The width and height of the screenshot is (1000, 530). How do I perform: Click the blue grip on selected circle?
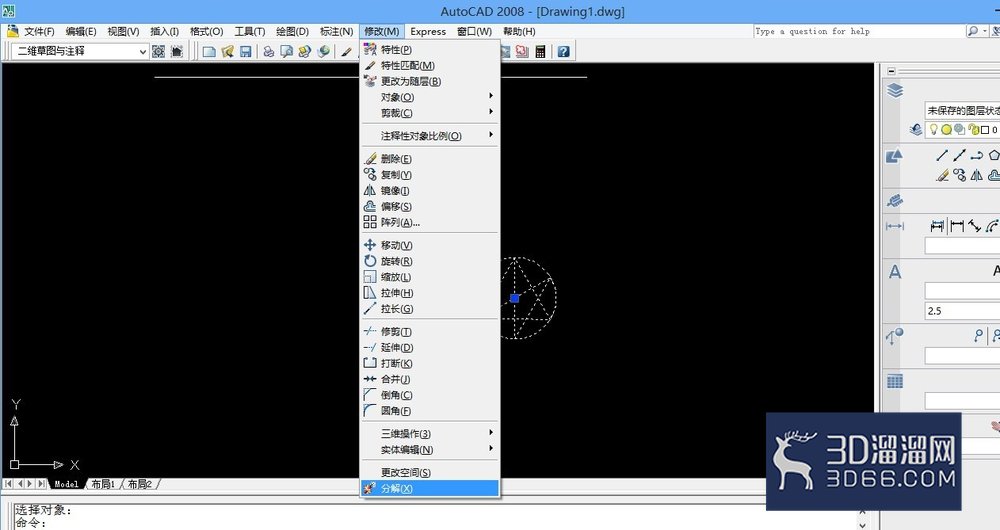[515, 298]
